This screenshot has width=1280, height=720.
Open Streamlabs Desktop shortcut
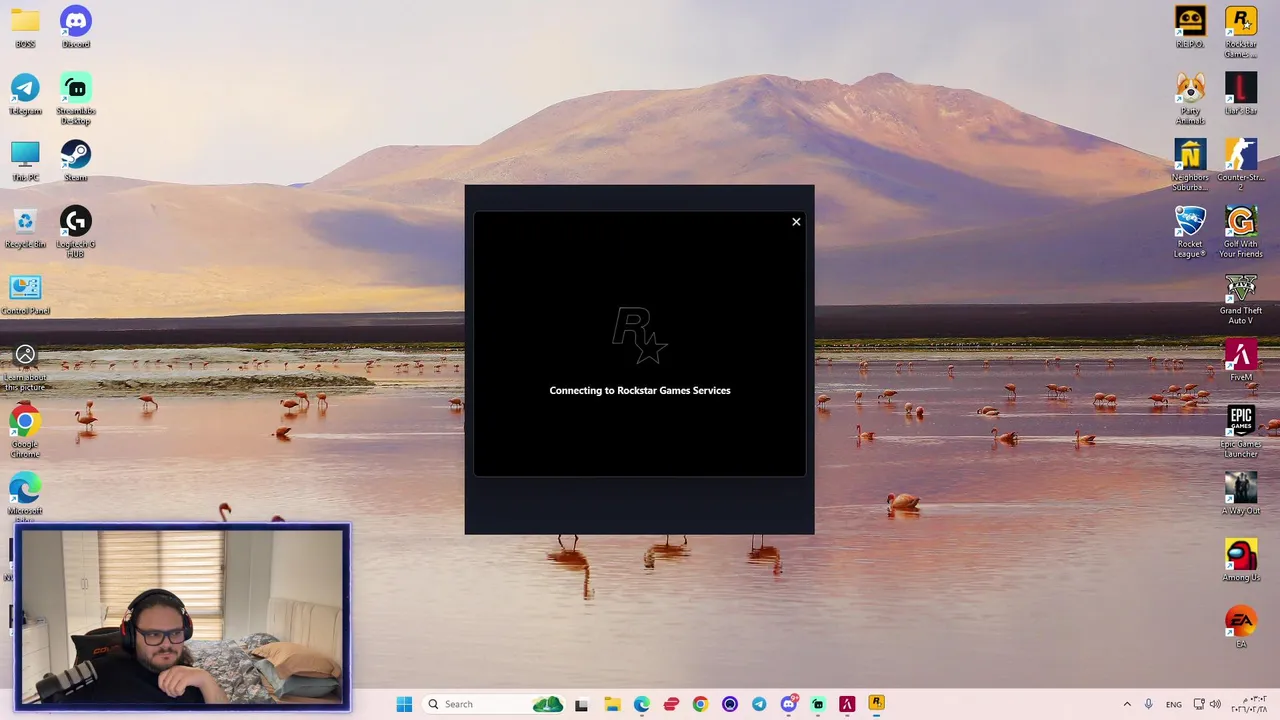76,98
